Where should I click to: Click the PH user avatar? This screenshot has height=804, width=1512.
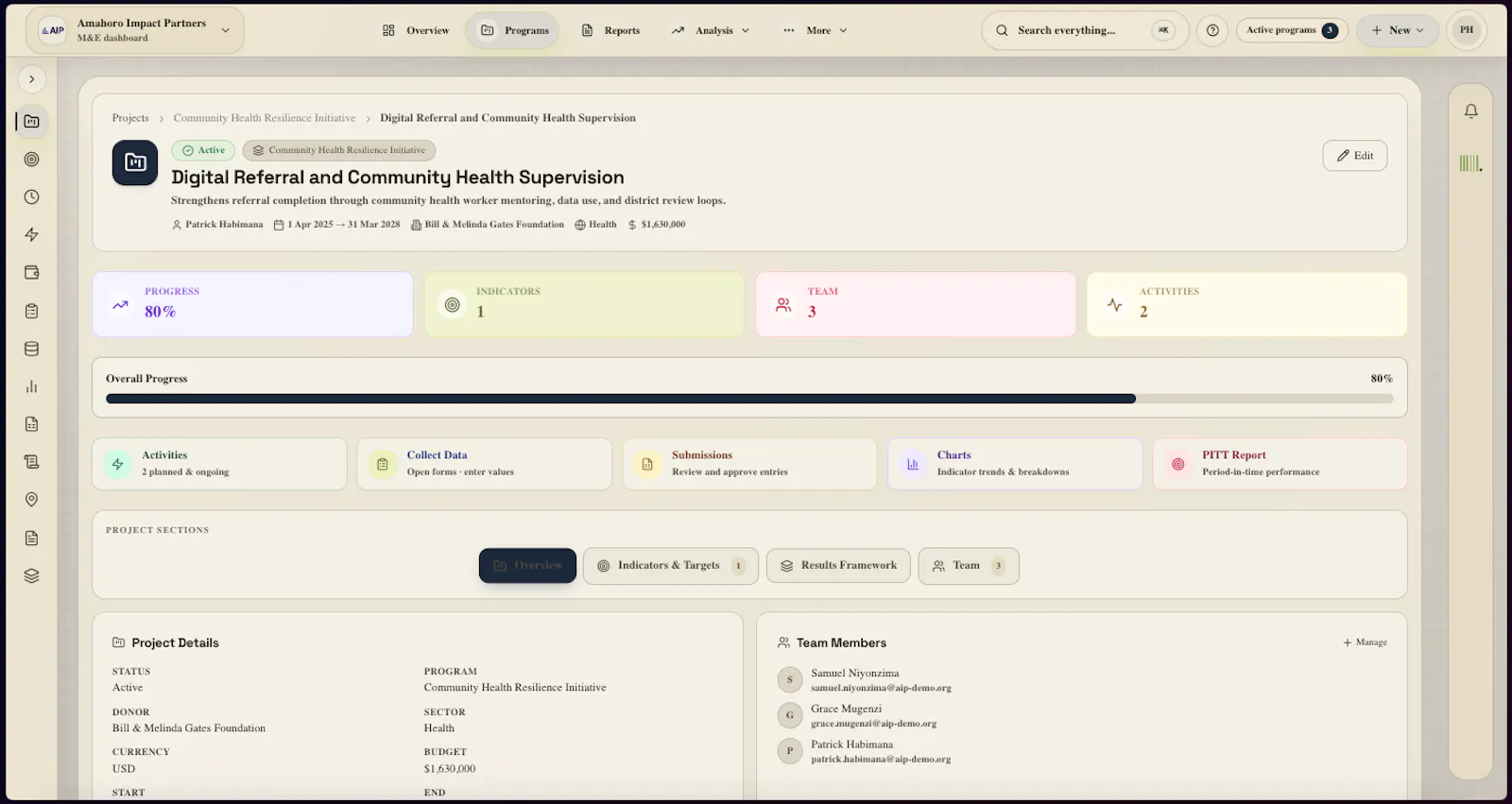click(1467, 30)
